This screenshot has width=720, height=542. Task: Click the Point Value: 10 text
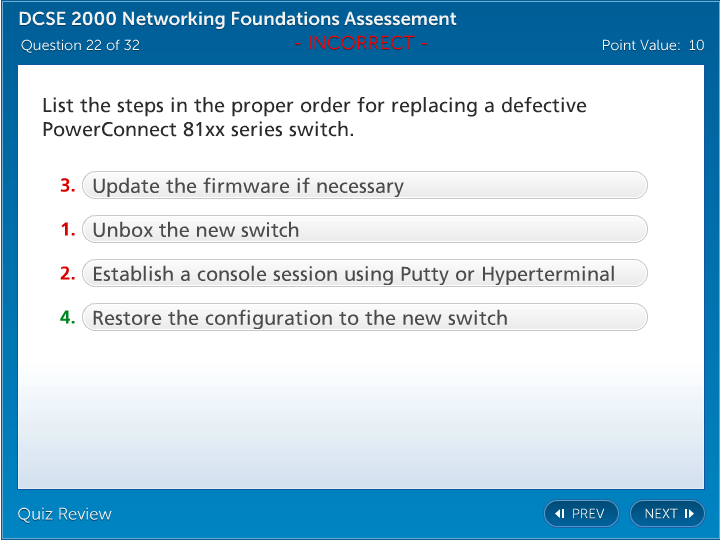click(x=653, y=45)
